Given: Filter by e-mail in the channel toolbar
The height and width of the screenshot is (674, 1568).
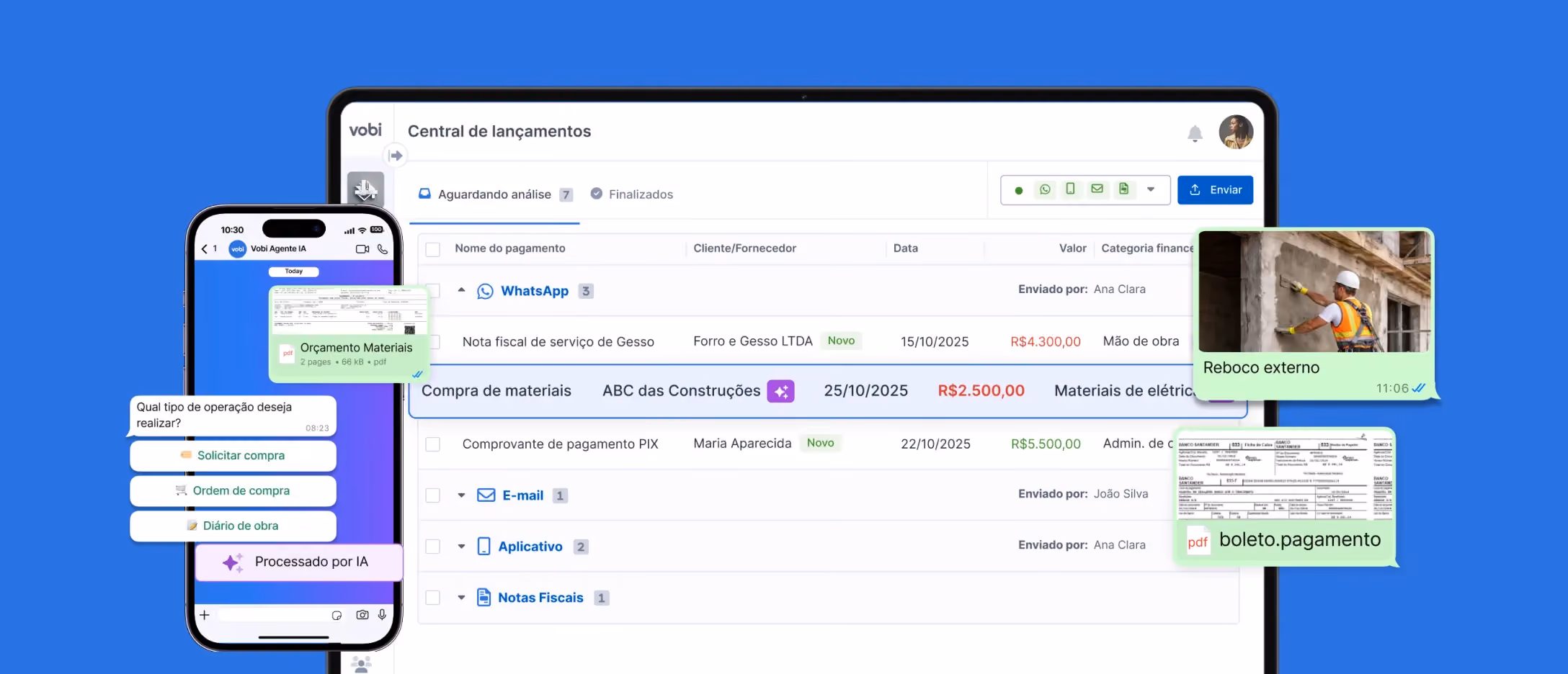Looking at the screenshot, I should point(1097,189).
